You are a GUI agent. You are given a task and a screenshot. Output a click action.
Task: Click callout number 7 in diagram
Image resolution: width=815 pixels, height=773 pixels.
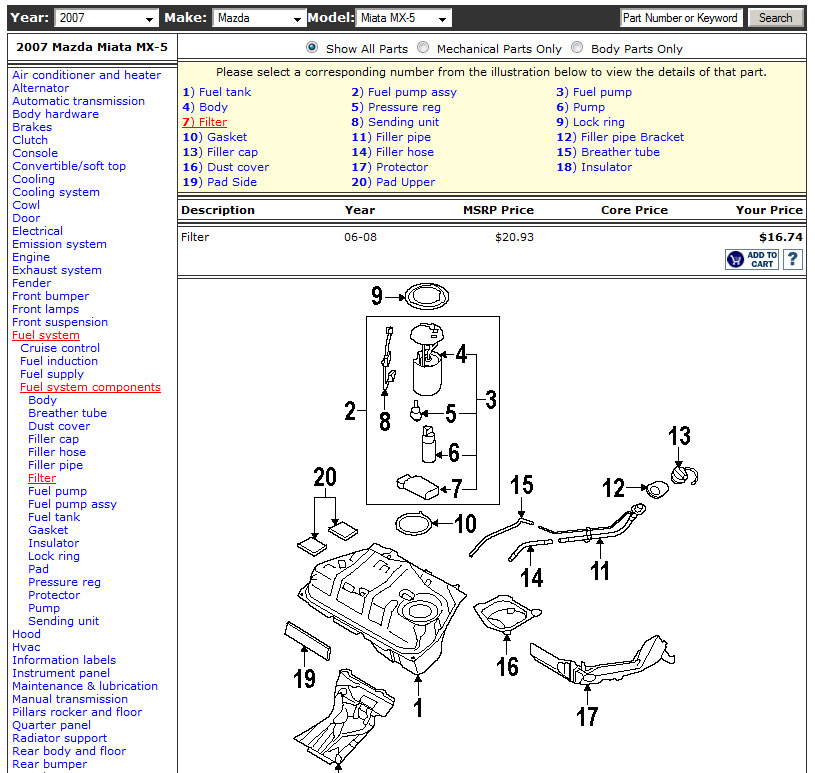[x=456, y=489]
